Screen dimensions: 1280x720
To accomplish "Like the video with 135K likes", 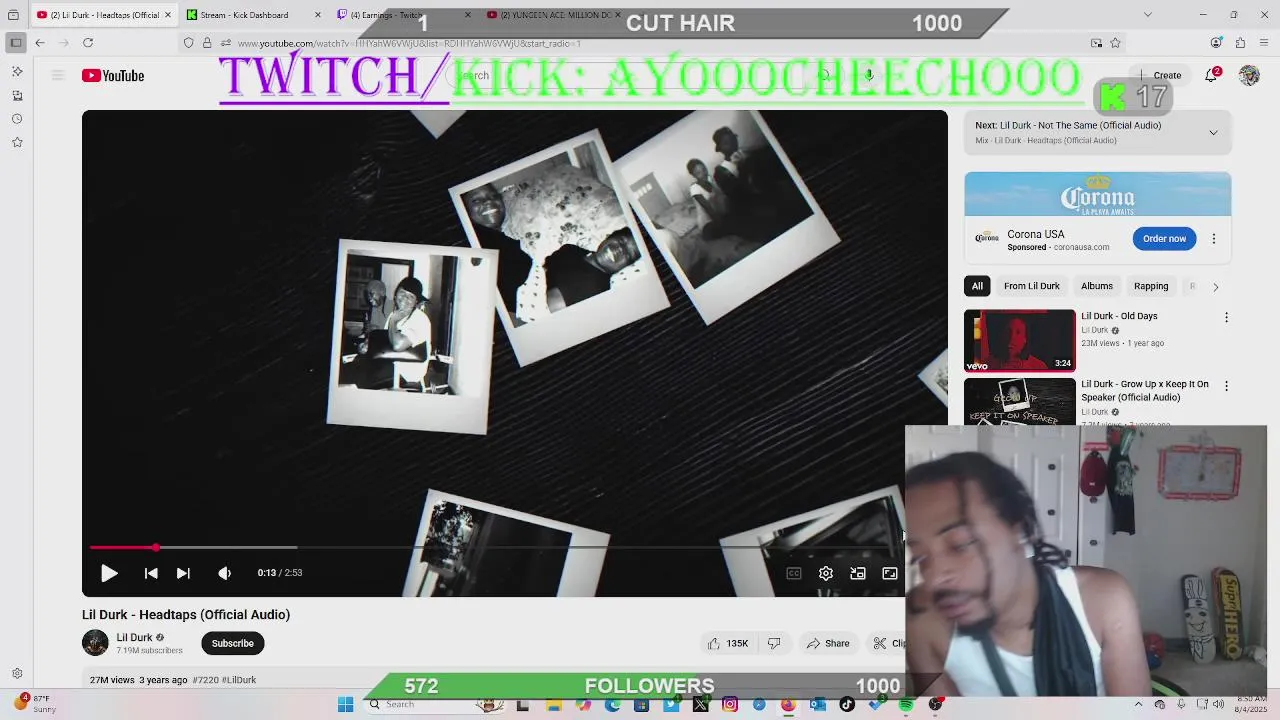I will click(x=728, y=643).
